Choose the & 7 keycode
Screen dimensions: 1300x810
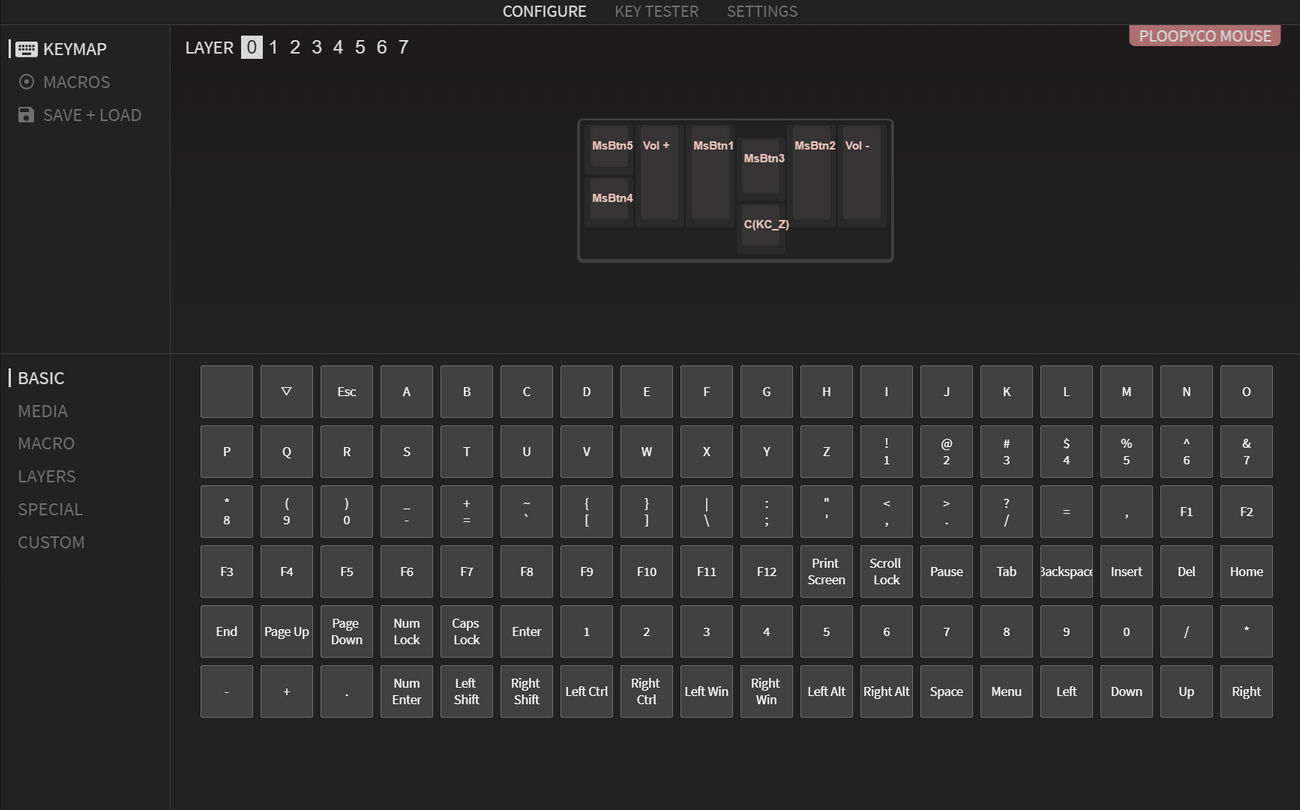[x=1246, y=451]
